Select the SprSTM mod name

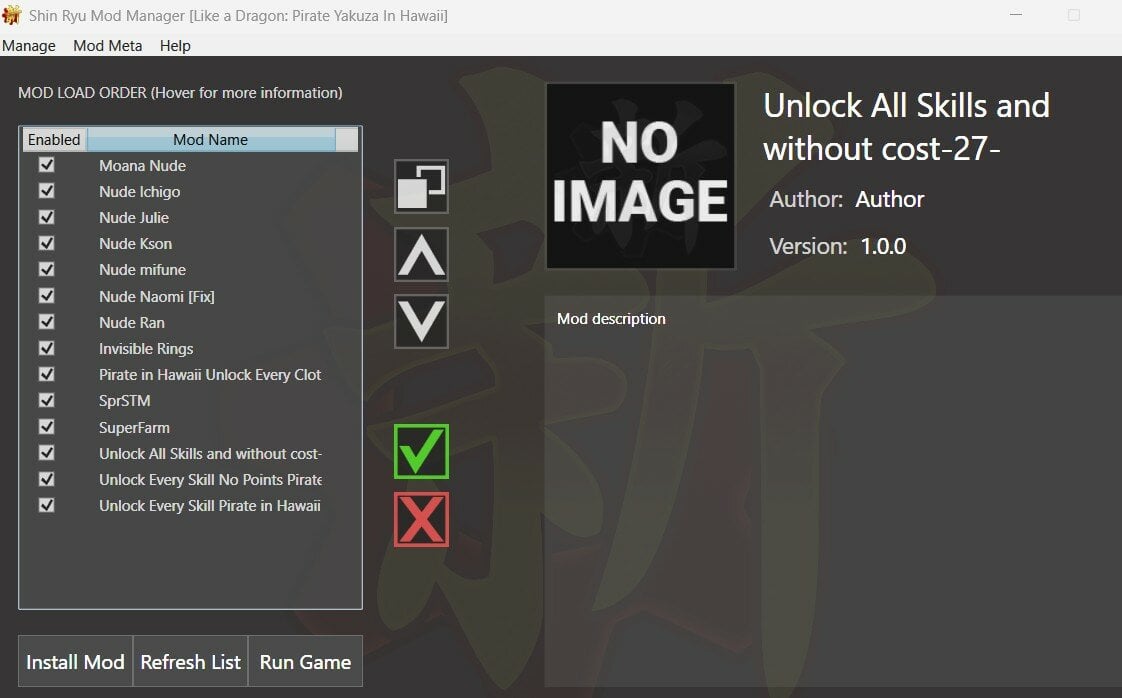pyautogui.click(x=125, y=401)
